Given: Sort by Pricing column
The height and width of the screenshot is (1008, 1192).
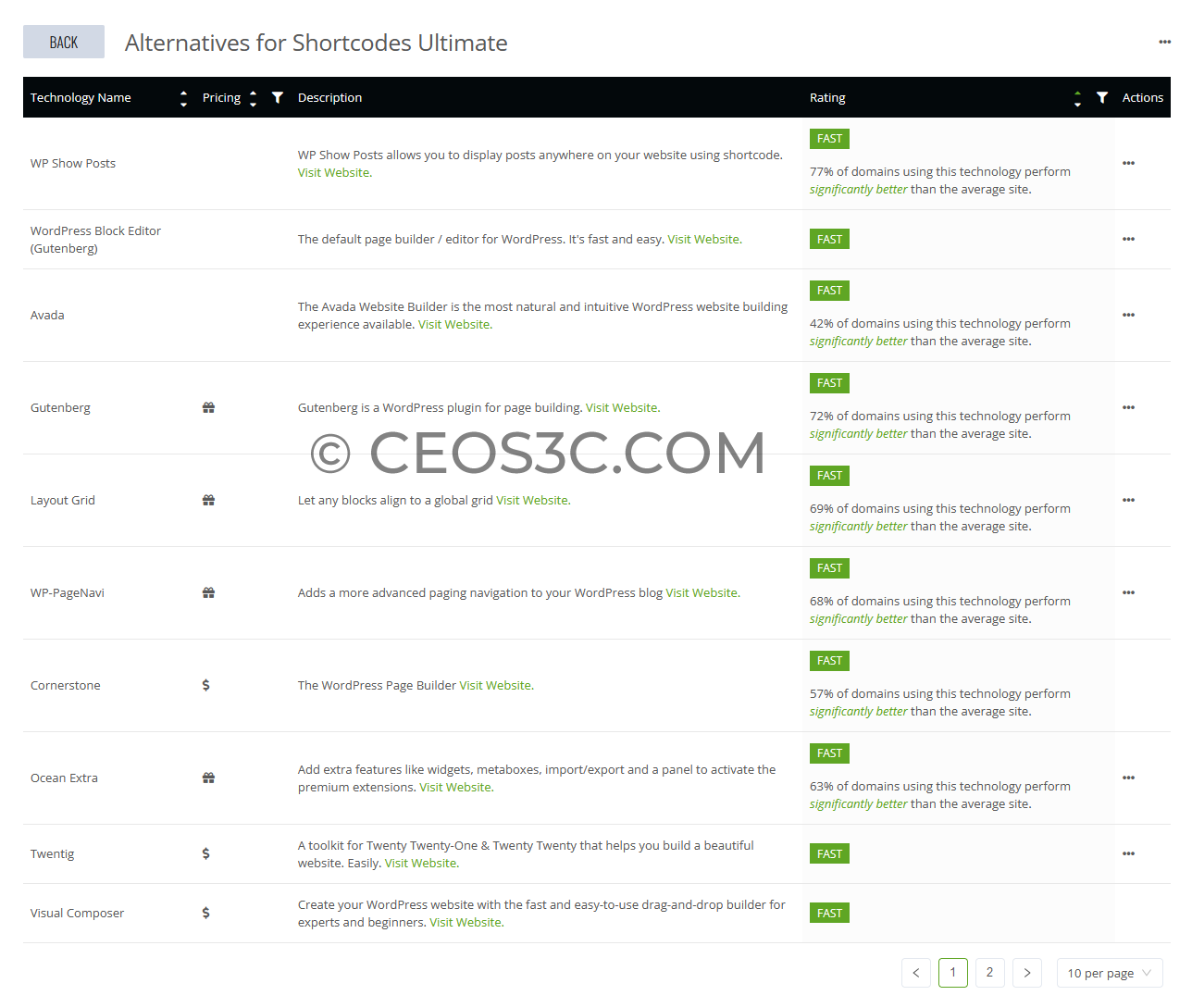Looking at the screenshot, I should pyautogui.click(x=253, y=98).
